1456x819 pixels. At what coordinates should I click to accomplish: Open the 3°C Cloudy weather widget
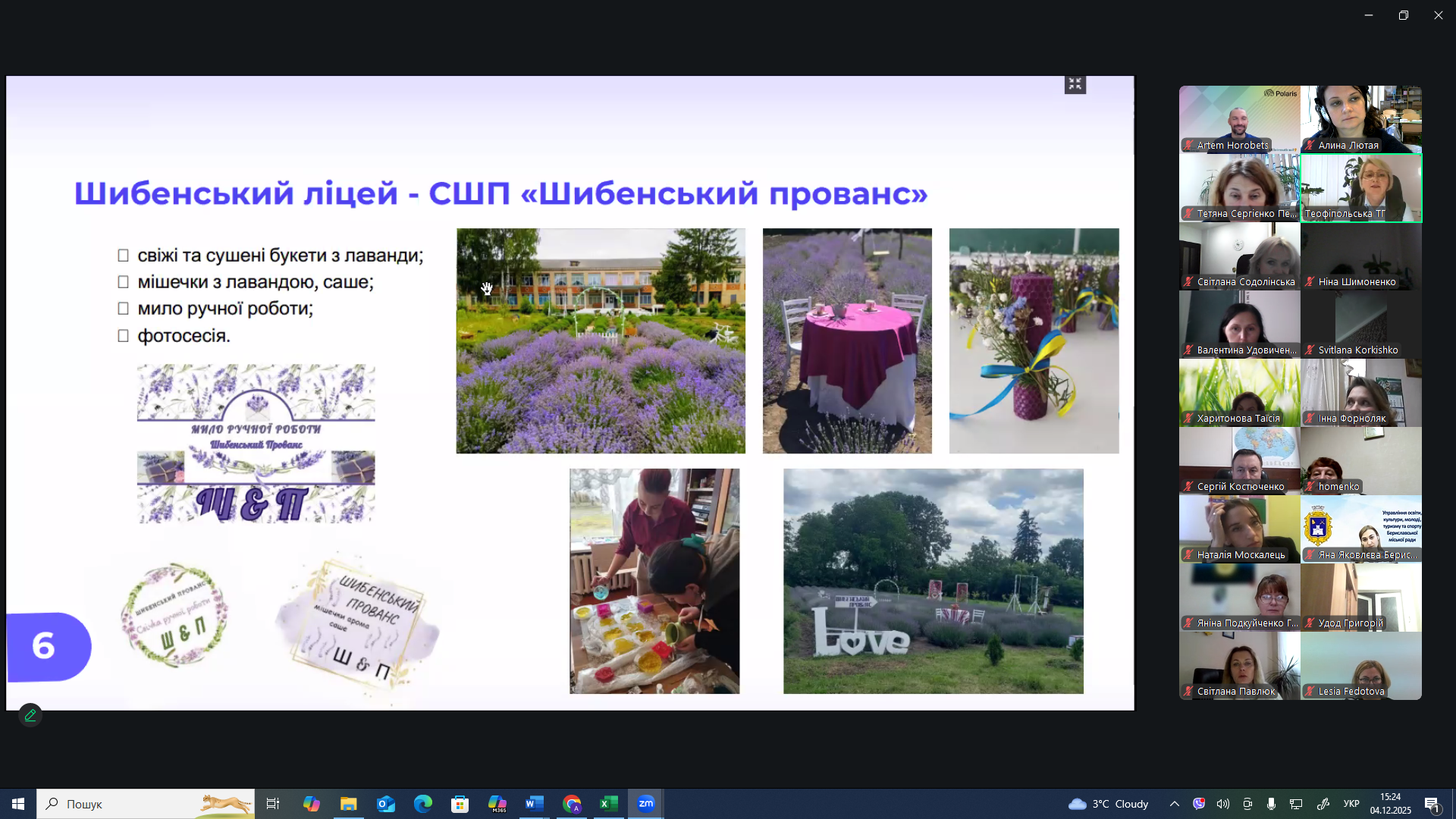(x=1108, y=804)
